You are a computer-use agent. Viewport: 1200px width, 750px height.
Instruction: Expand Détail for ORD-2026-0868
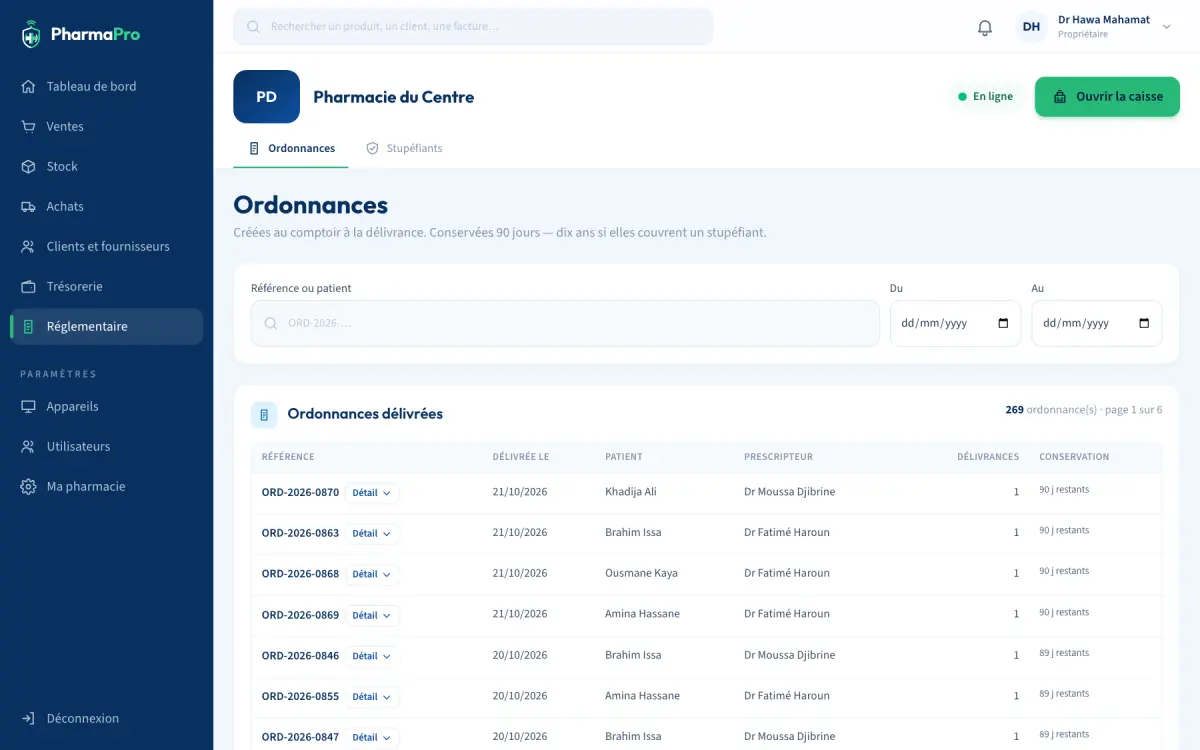[x=372, y=574]
